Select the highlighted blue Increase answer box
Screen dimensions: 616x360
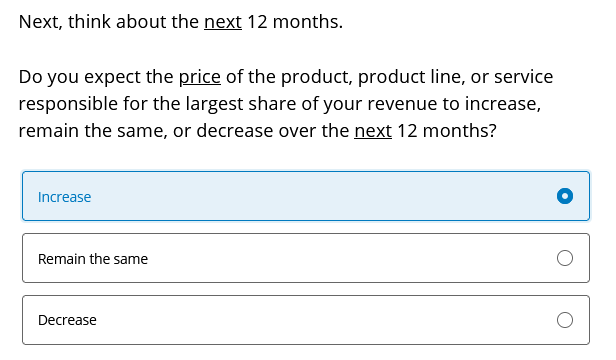[306, 196]
